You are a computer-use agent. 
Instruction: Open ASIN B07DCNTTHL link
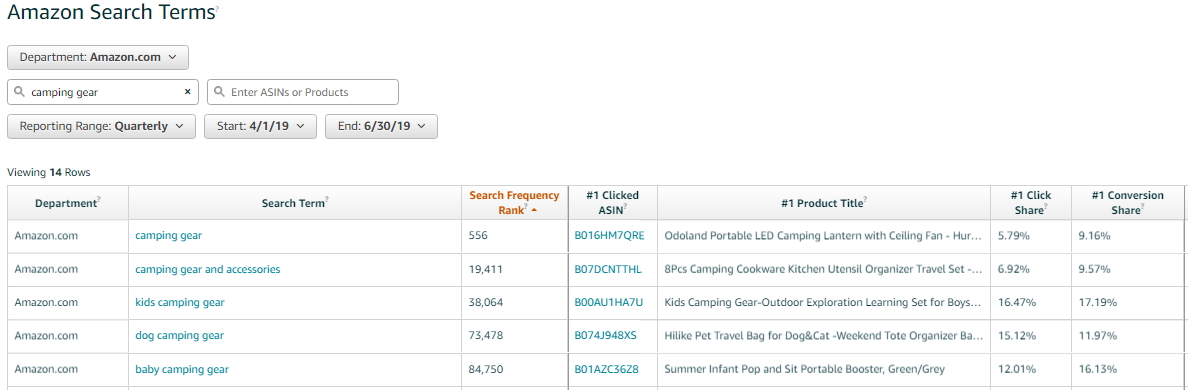coord(608,269)
